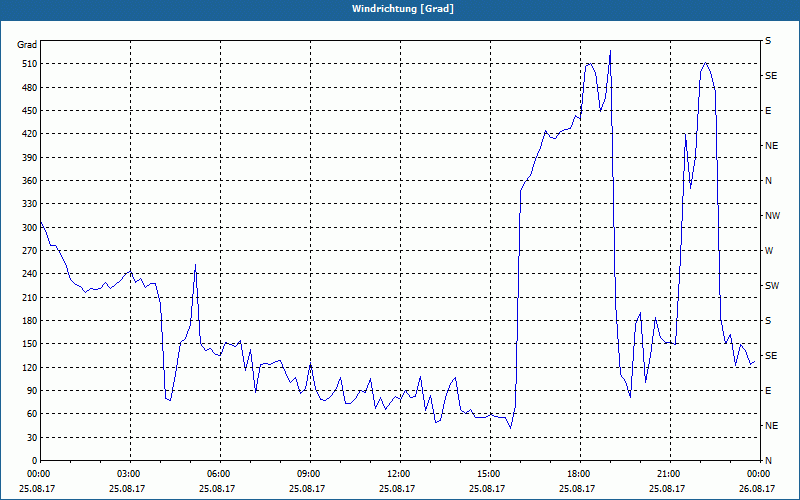Screen dimensions: 800x500
Task: Click the y-axis value 510
Action: pyautogui.click(x=29, y=64)
